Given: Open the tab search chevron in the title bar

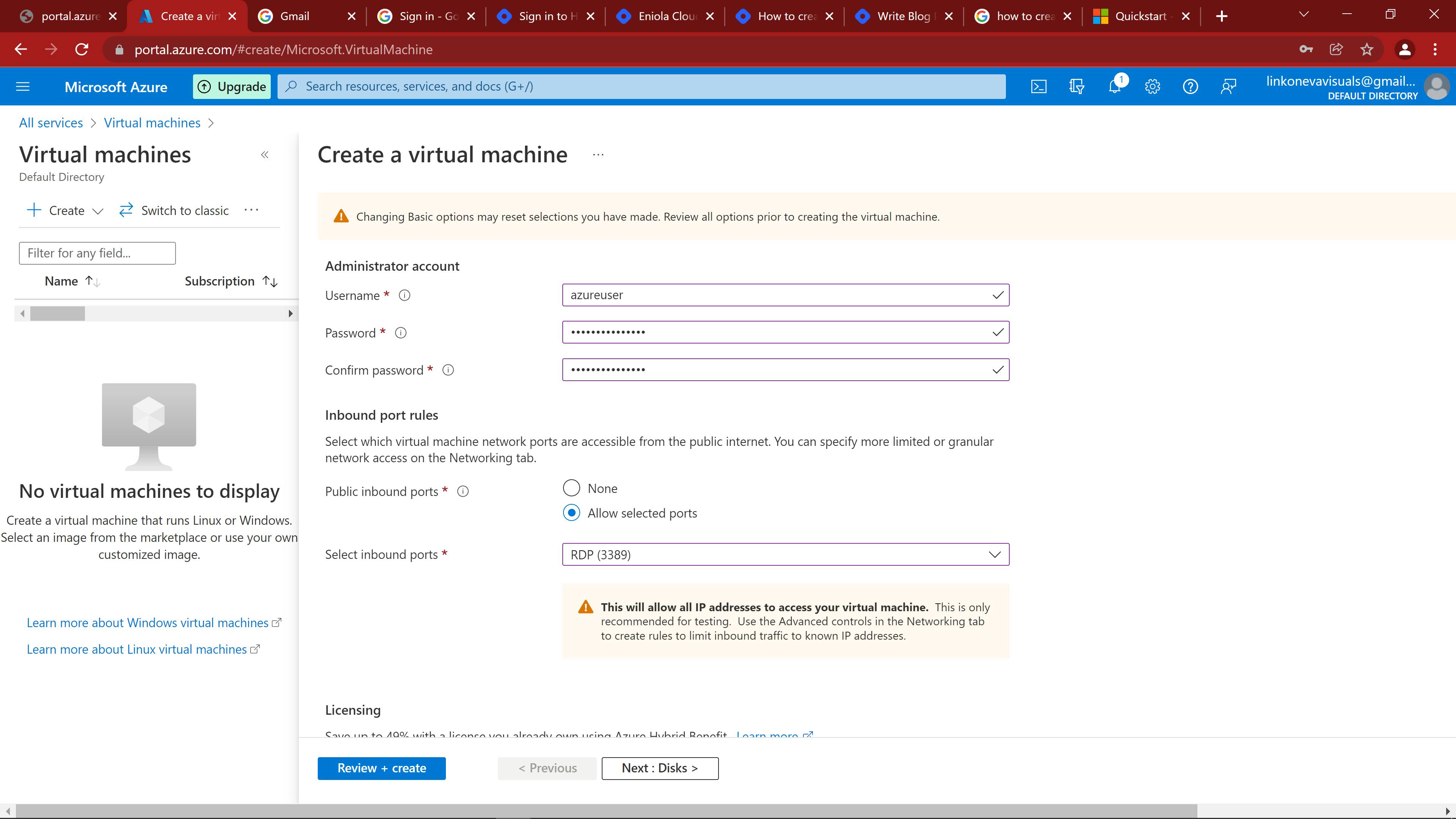Looking at the screenshot, I should tap(1304, 14).
